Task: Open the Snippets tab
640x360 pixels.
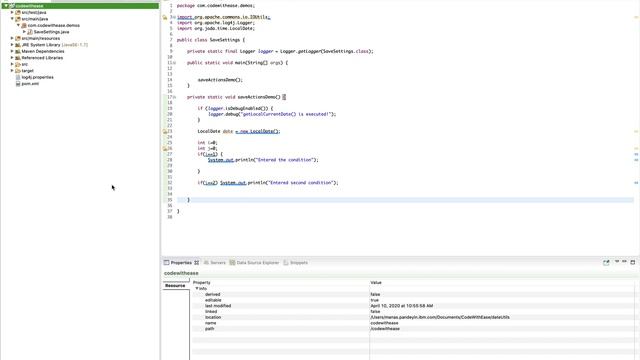Action: tap(296, 263)
